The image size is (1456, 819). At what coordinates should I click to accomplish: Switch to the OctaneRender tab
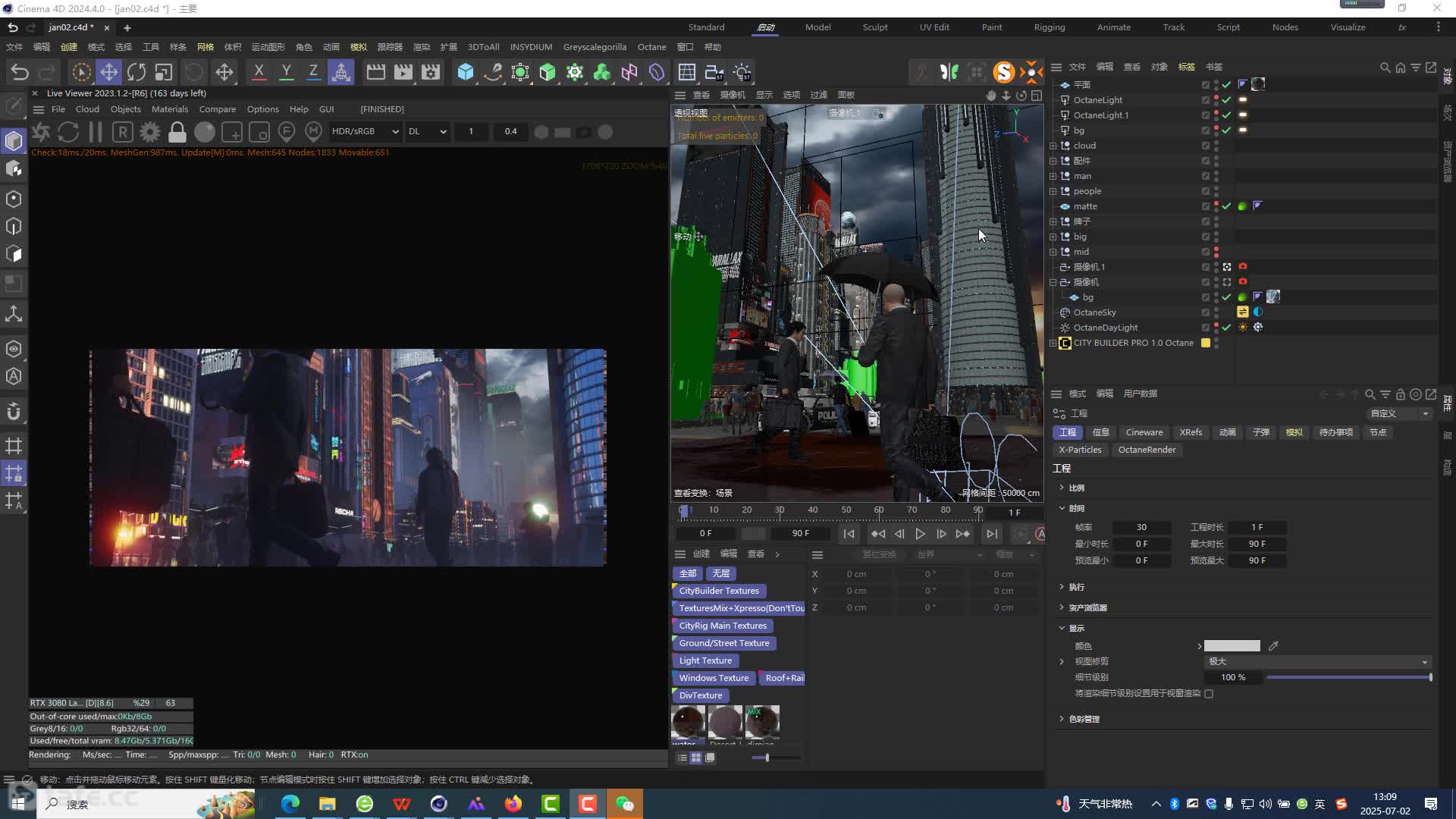[1147, 450]
